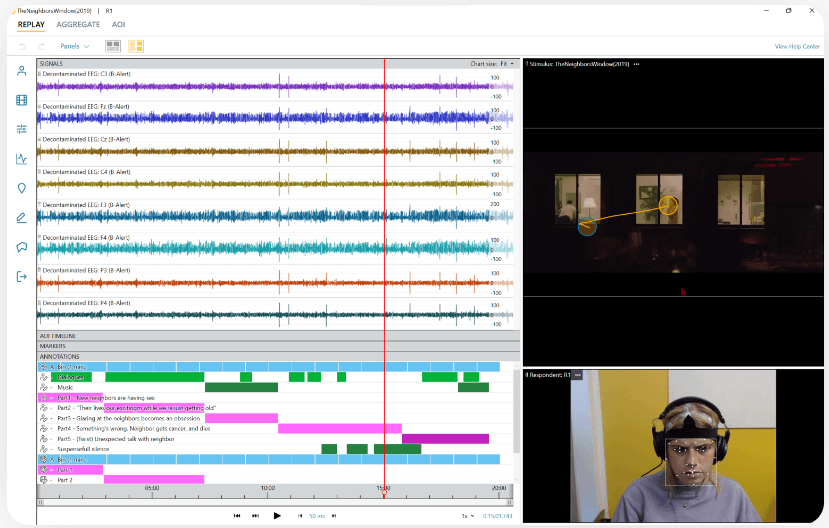
Task: Jump to the start of the recording
Action: pyautogui.click(x=237, y=516)
